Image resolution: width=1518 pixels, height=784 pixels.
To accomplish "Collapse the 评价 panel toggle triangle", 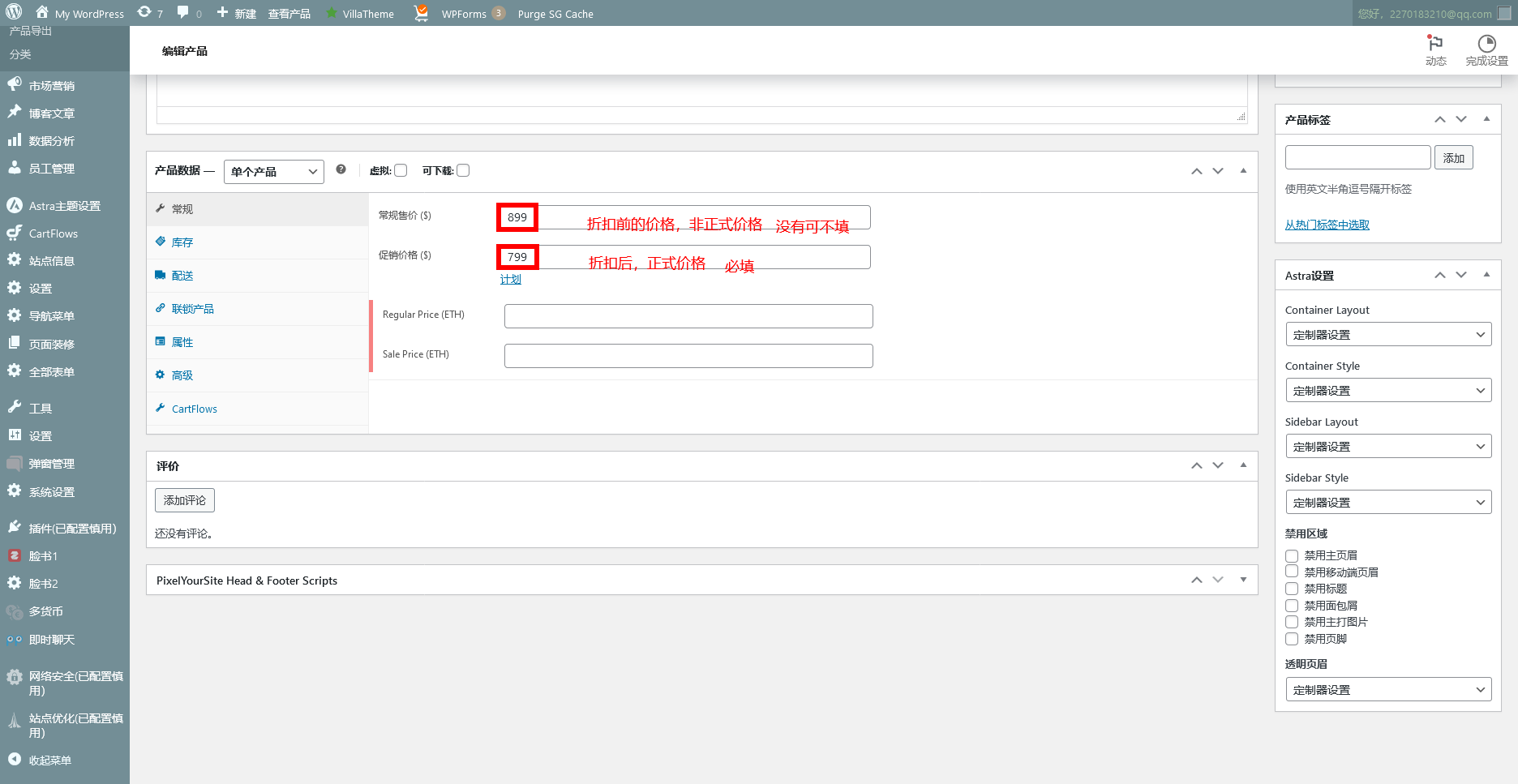I will [x=1243, y=465].
